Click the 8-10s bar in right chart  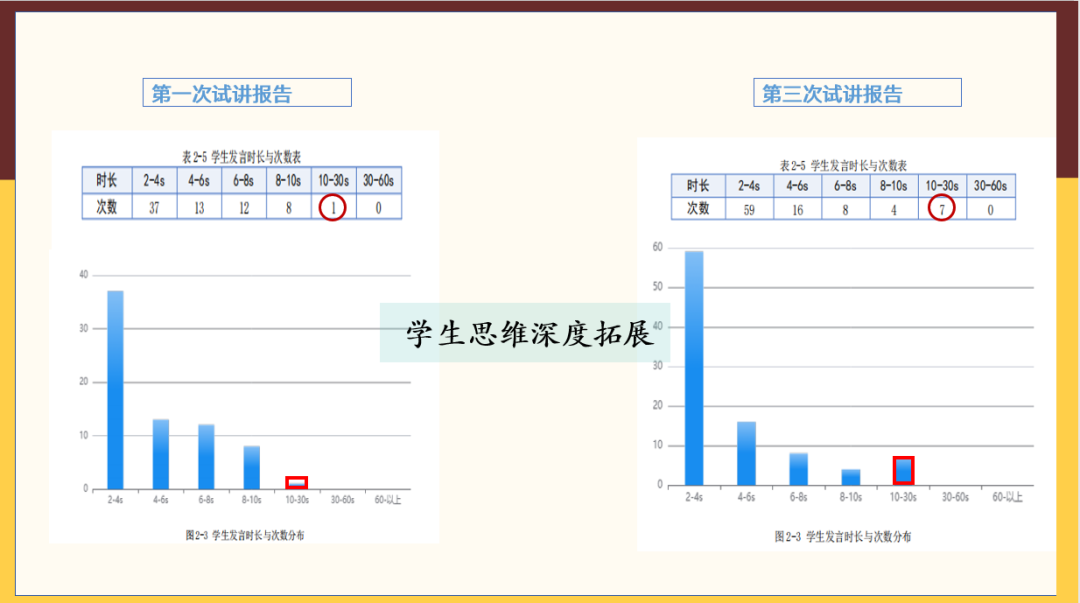coord(851,477)
